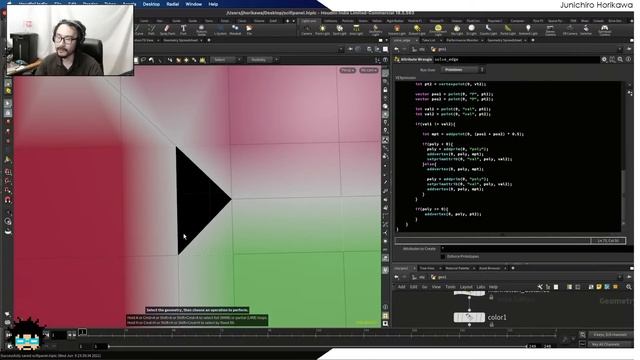
Task: Select the GI Light shelf tool
Action: tap(471, 30)
